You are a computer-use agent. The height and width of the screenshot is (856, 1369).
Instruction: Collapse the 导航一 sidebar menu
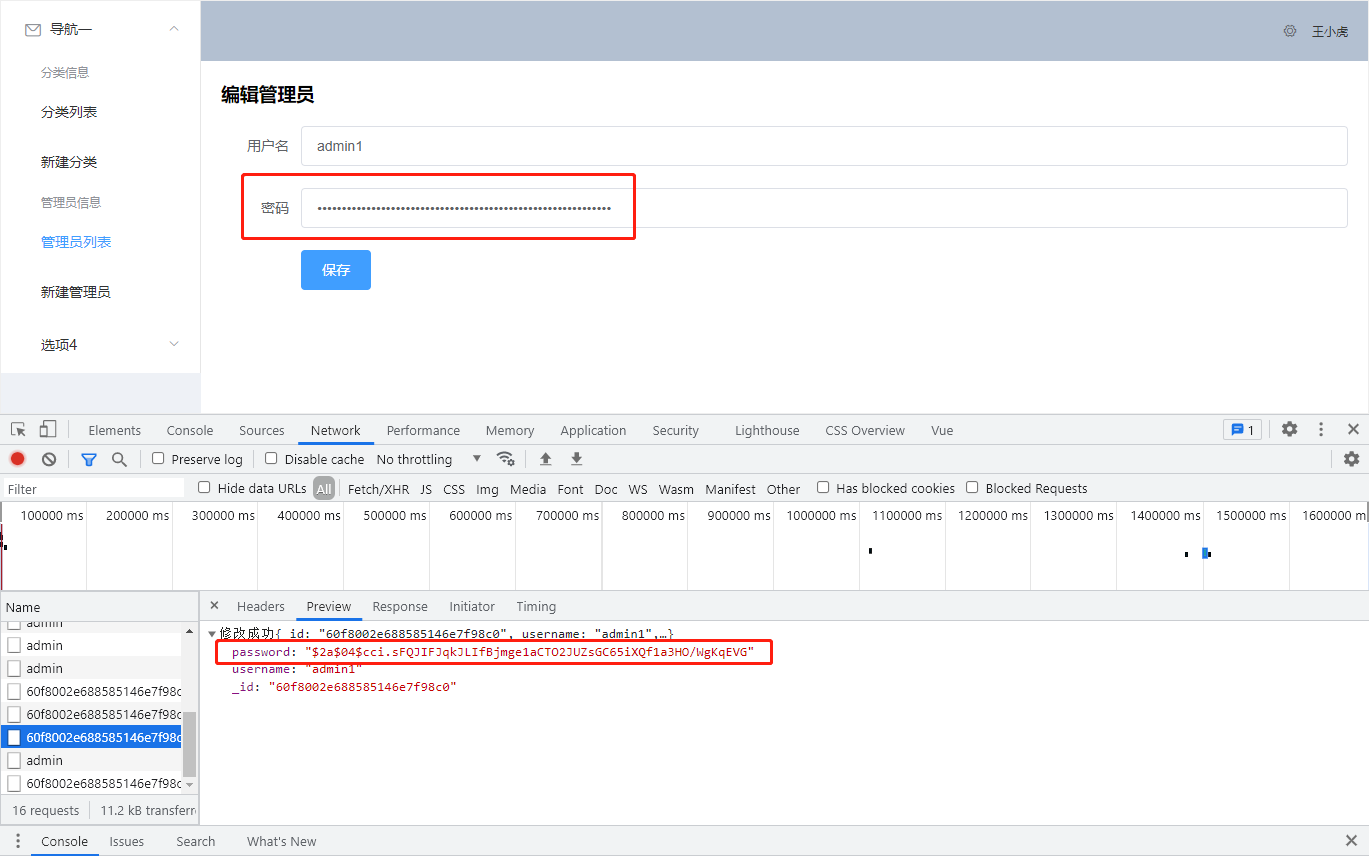[x=173, y=29]
